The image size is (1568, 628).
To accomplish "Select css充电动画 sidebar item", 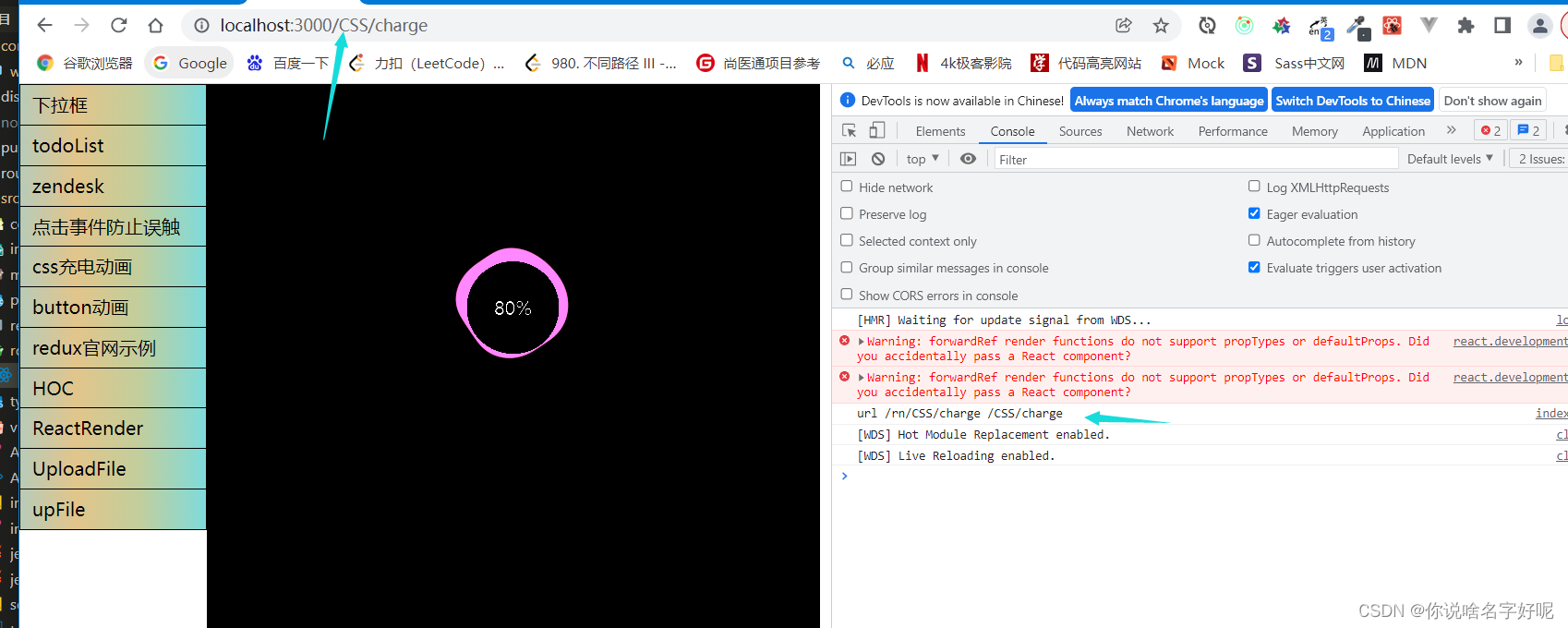I will coord(113,267).
